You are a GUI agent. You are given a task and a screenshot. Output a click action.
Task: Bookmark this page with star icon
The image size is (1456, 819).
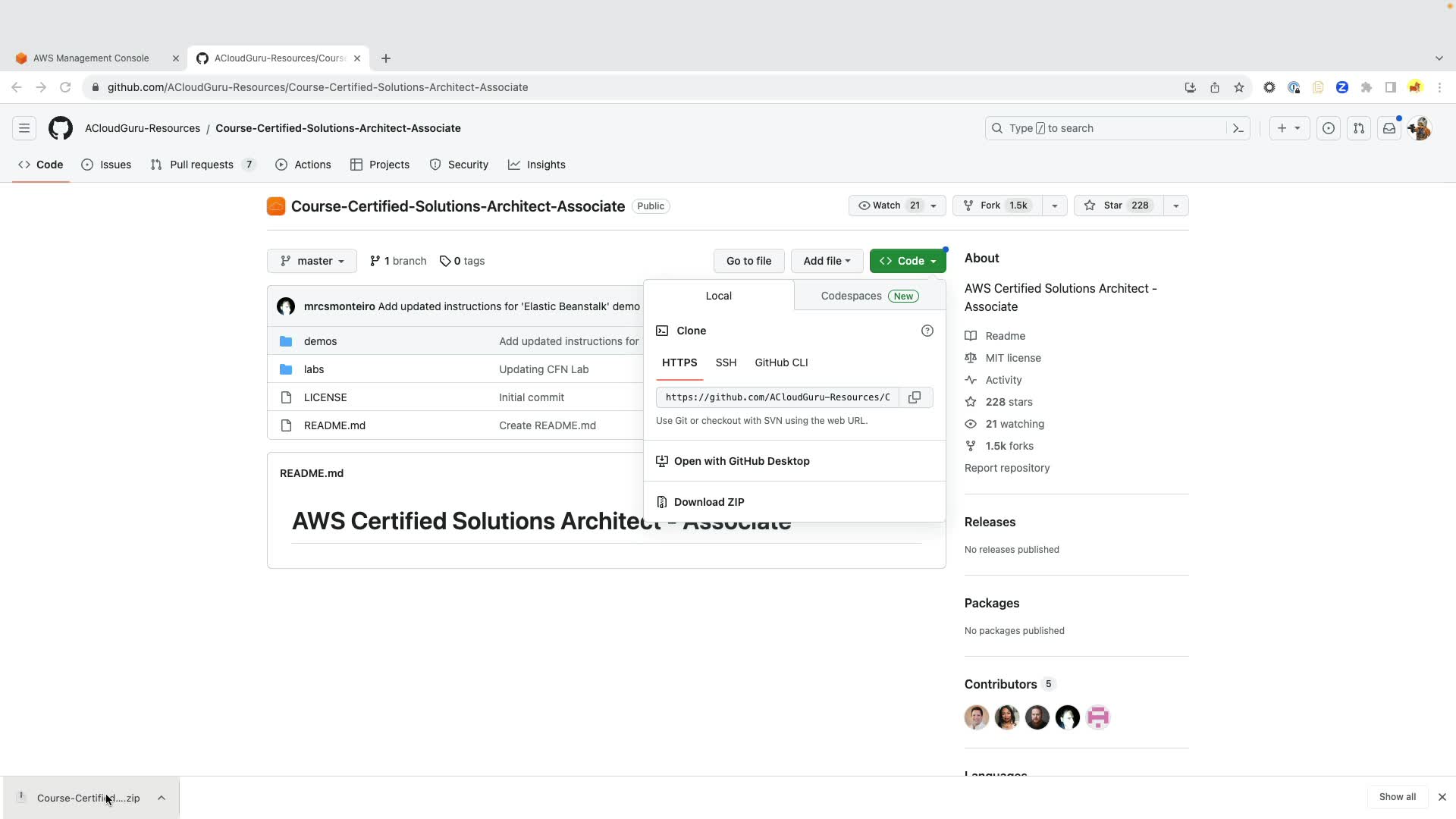point(1239,87)
